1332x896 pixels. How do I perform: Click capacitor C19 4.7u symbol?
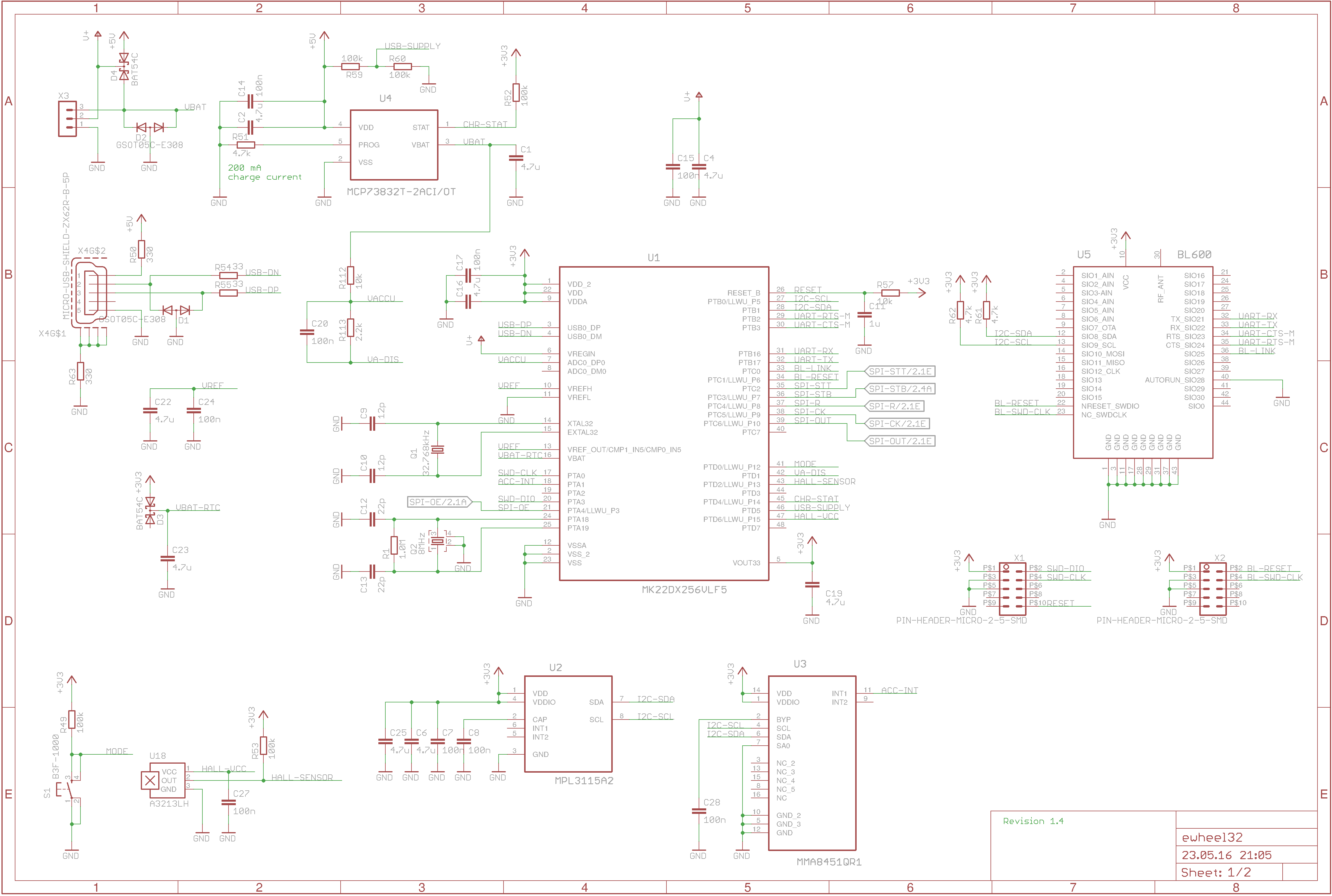click(x=812, y=585)
